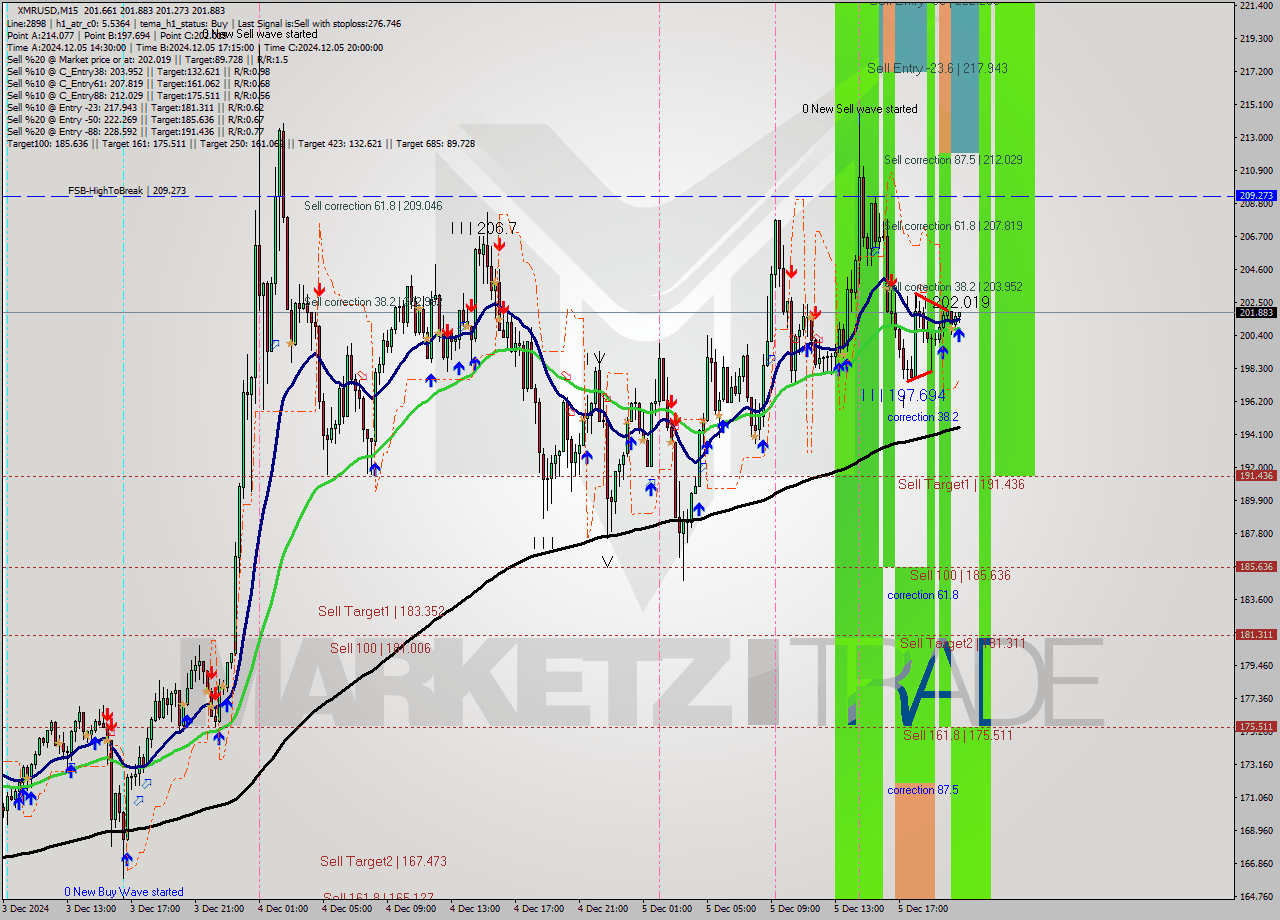This screenshot has height=920, width=1280.
Task: Select the 'I I I 206.7' peak label
Action: [483, 228]
